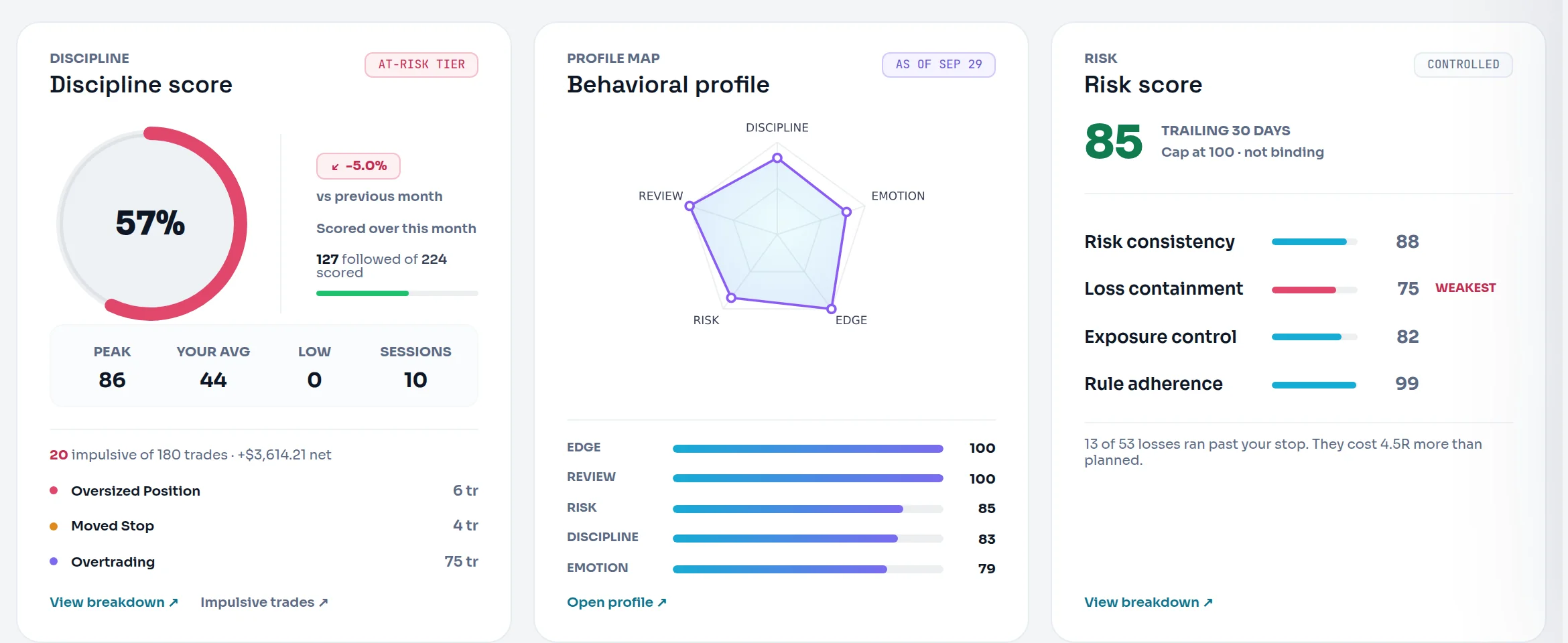Click '13 of 53 losses ran past' note
Viewport: 1568px width, 643px height.
coord(1283,452)
